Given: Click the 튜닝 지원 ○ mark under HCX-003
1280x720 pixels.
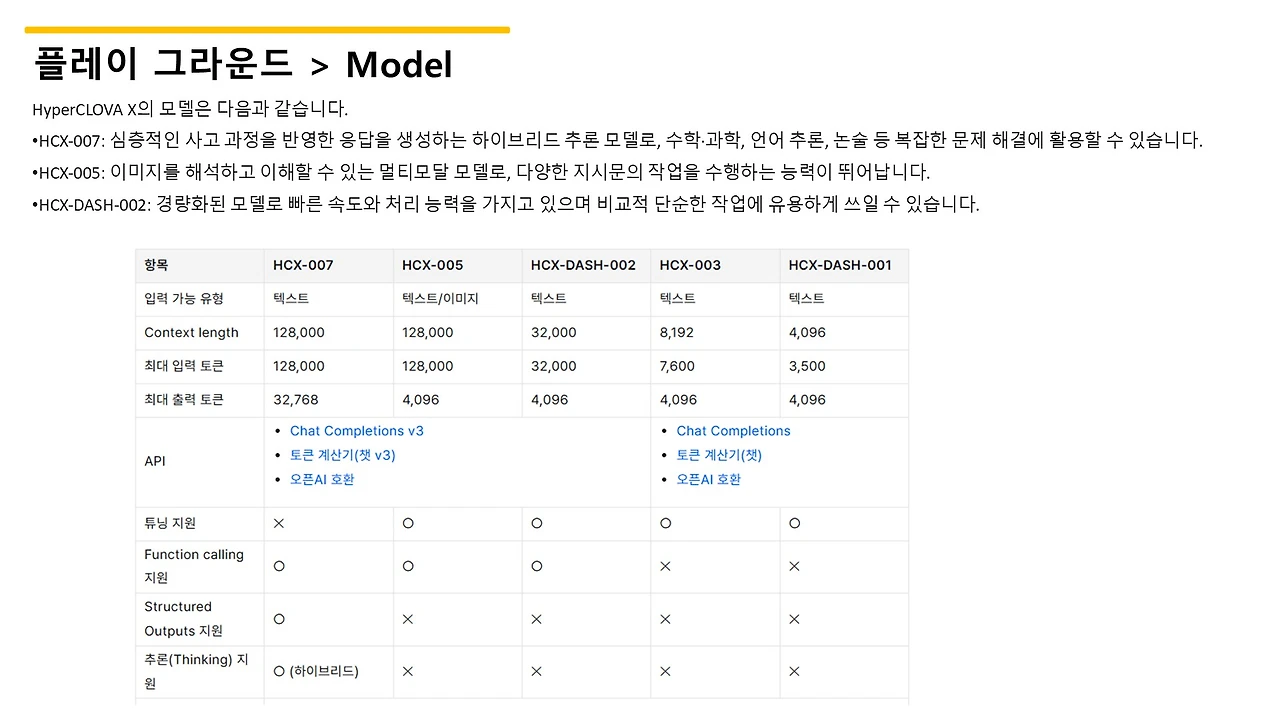Looking at the screenshot, I should (666, 523).
